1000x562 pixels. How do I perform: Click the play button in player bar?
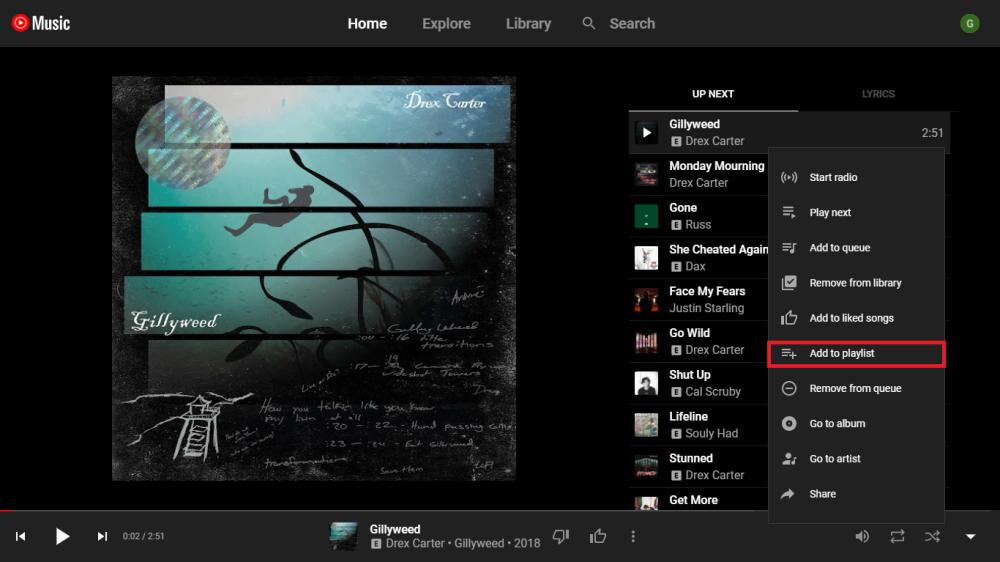62,537
